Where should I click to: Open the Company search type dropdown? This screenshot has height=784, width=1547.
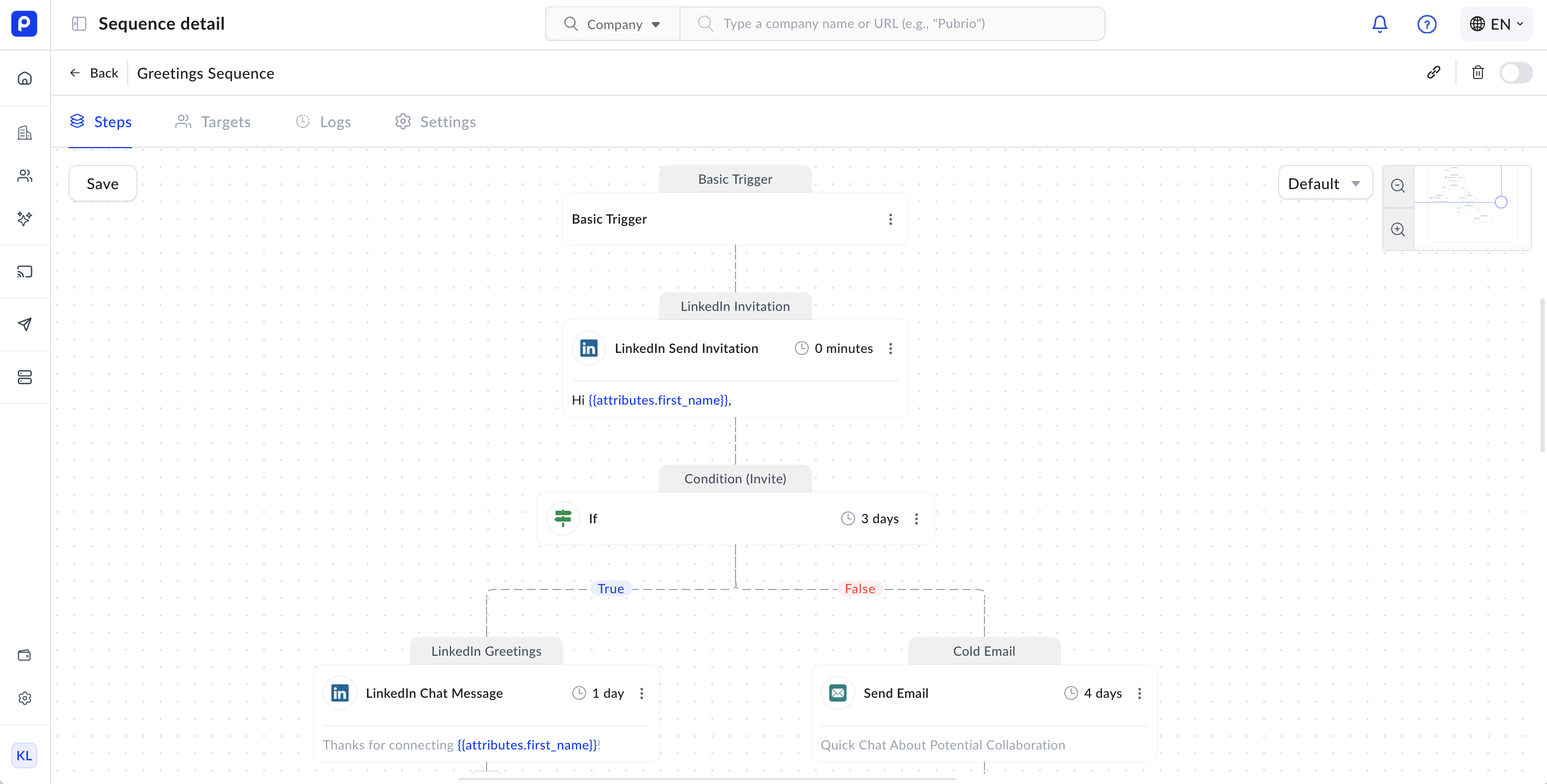pyautogui.click(x=613, y=24)
